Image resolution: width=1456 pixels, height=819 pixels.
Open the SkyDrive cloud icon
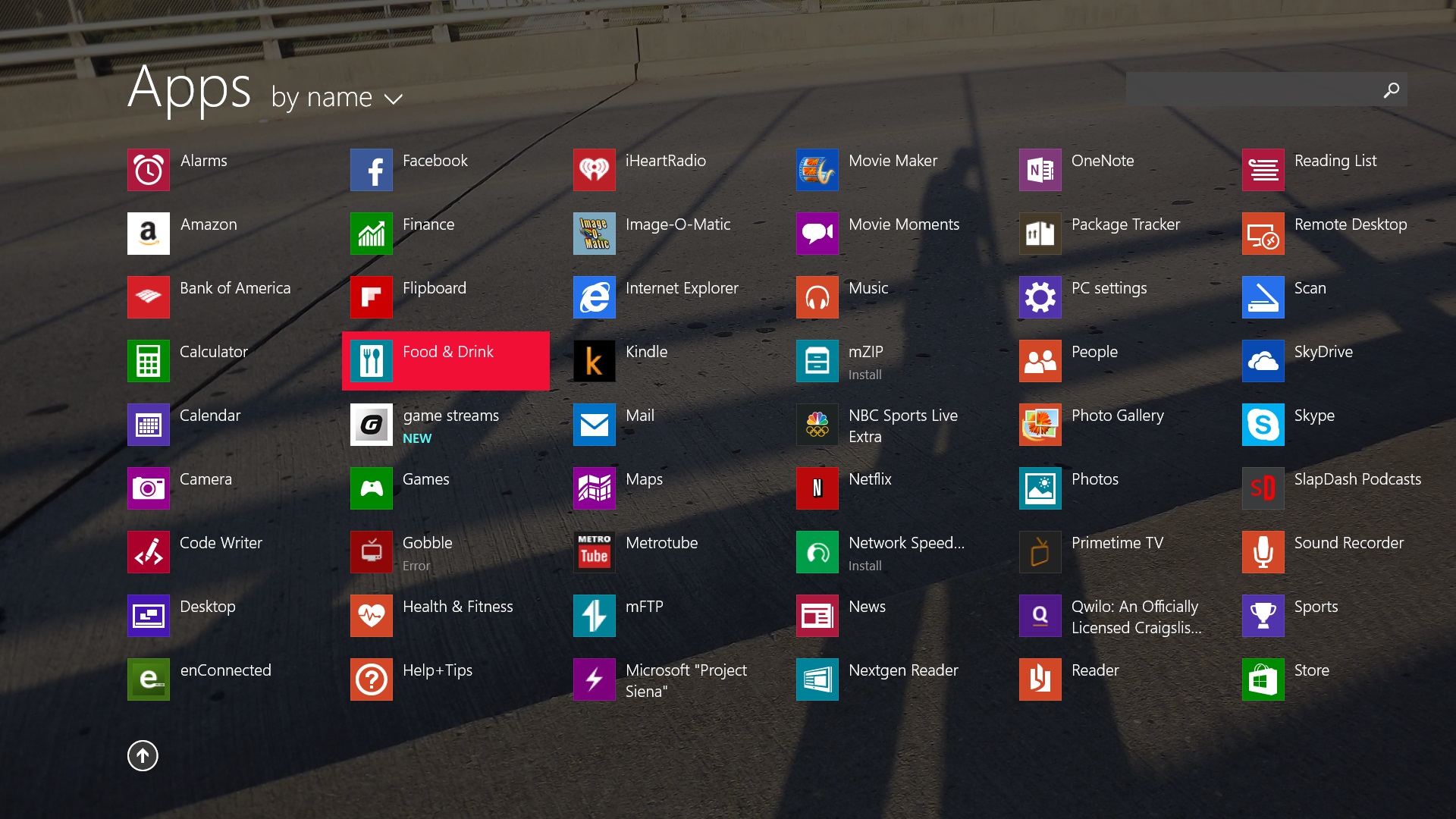(x=1263, y=361)
